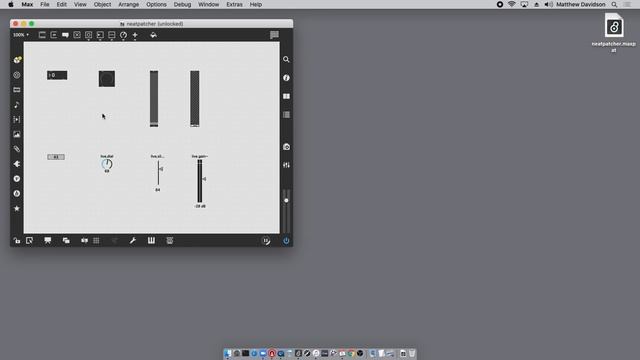640x360 pixels.
Task: Open the Objects browser cube icon
Action: [x=17, y=60]
